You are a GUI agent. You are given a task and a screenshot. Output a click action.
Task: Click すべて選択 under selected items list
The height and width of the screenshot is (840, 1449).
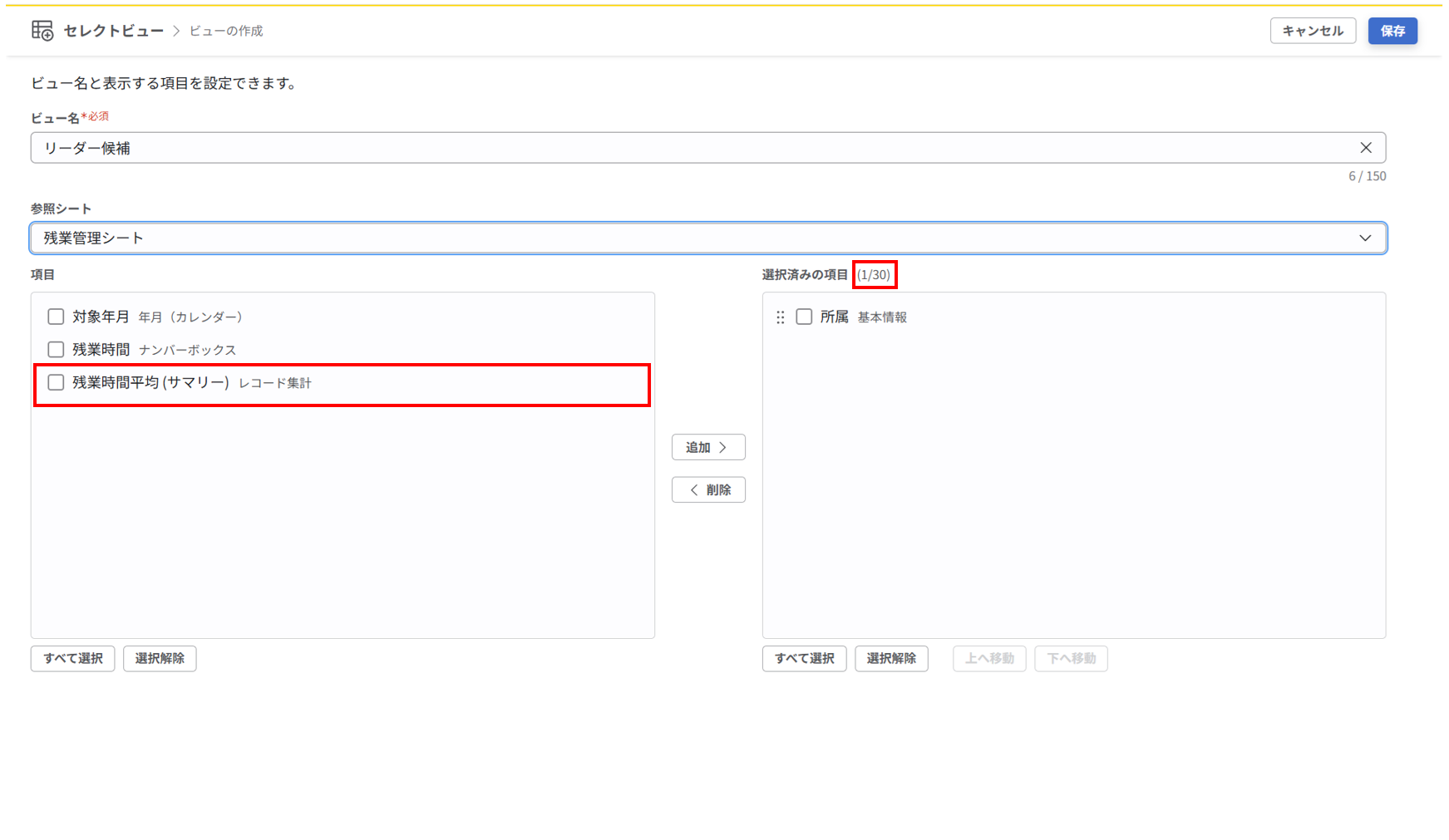tap(804, 658)
